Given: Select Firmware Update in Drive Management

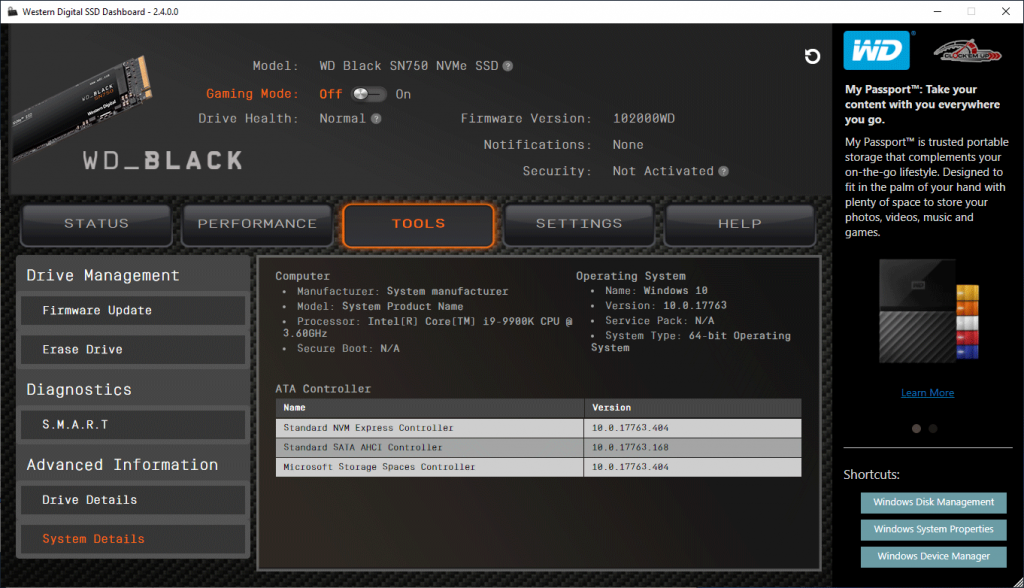Looking at the screenshot, I should 132,311.
